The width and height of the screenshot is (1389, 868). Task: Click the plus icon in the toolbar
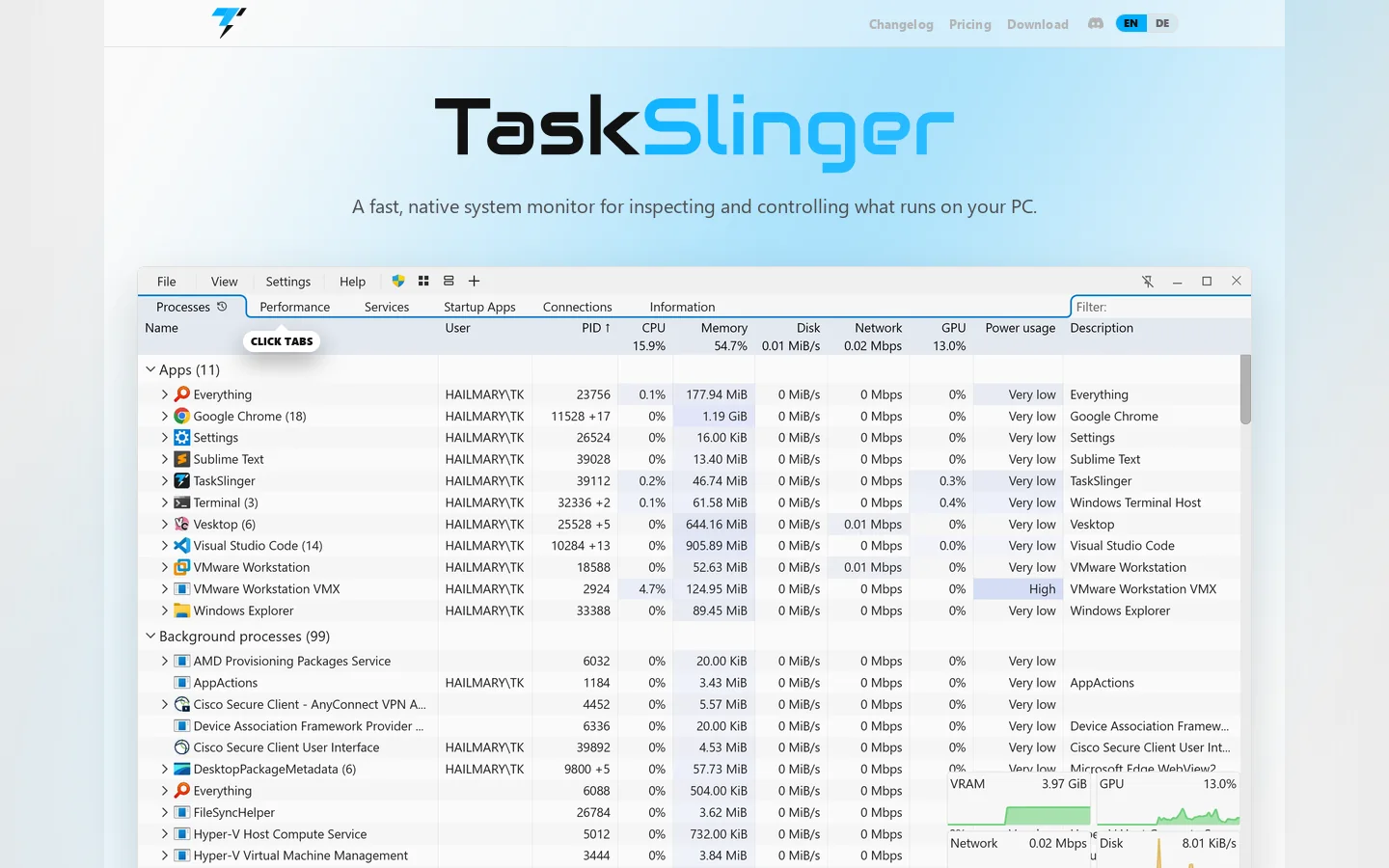click(474, 281)
